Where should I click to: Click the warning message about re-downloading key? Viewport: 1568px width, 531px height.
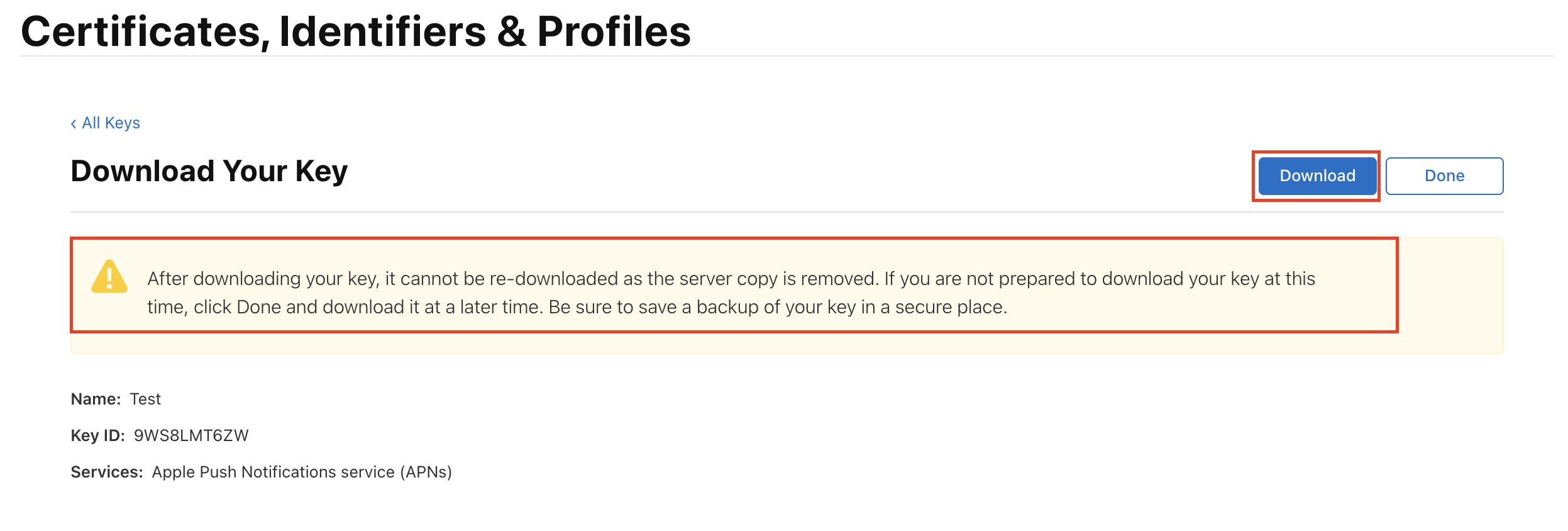(x=731, y=293)
